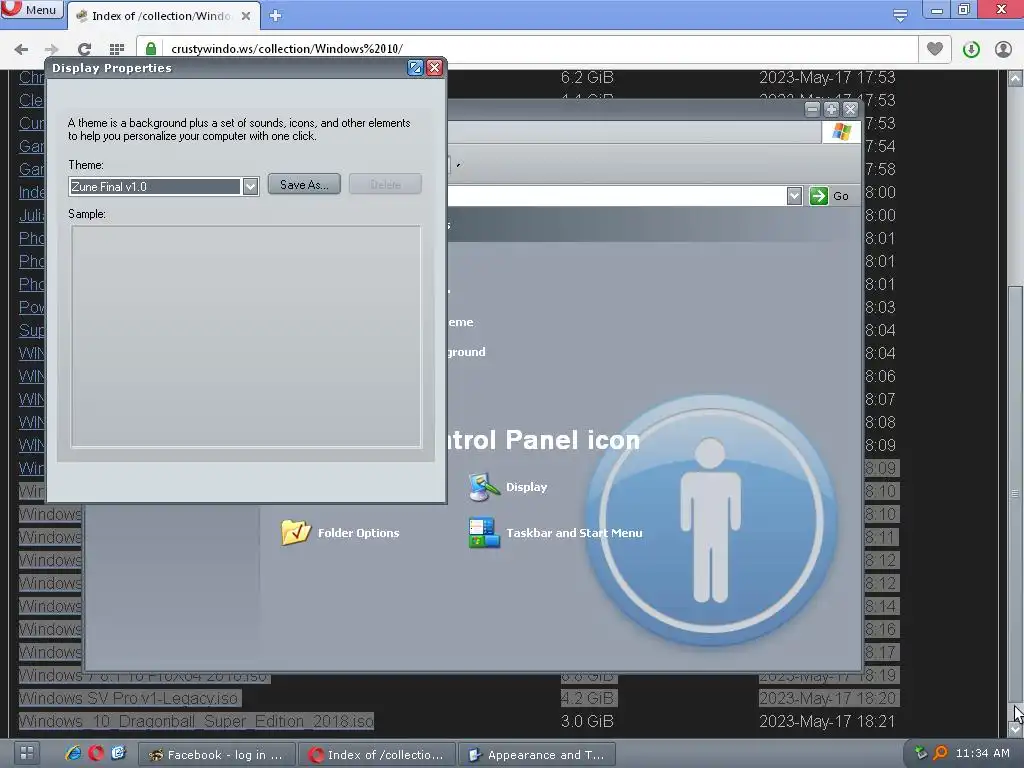Switch to Facebook - log in taskbar item
The height and width of the screenshot is (768, 1024).
pyautogui.click(x=217, y=755)
